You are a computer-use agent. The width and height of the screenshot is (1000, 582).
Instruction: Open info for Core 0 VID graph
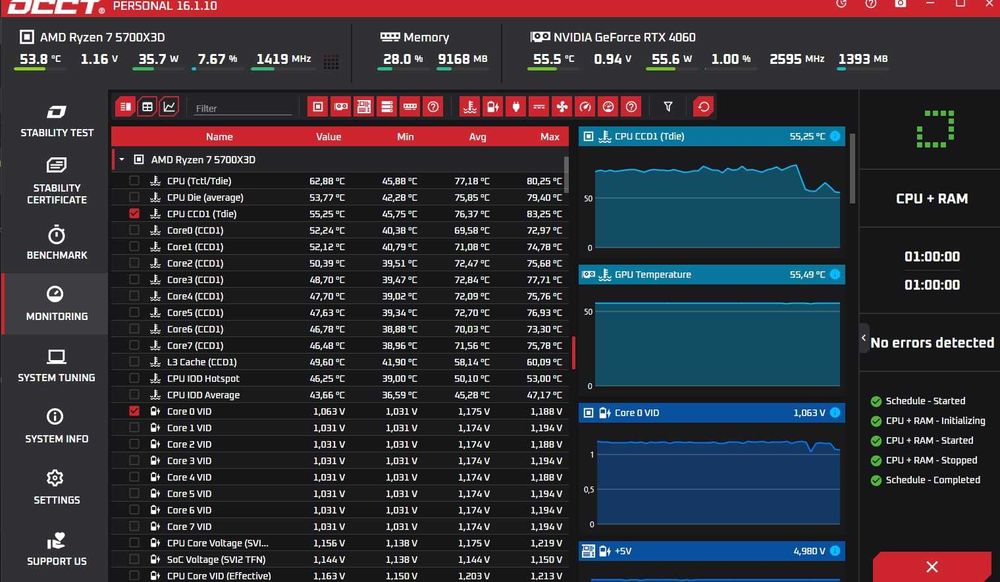835,412
